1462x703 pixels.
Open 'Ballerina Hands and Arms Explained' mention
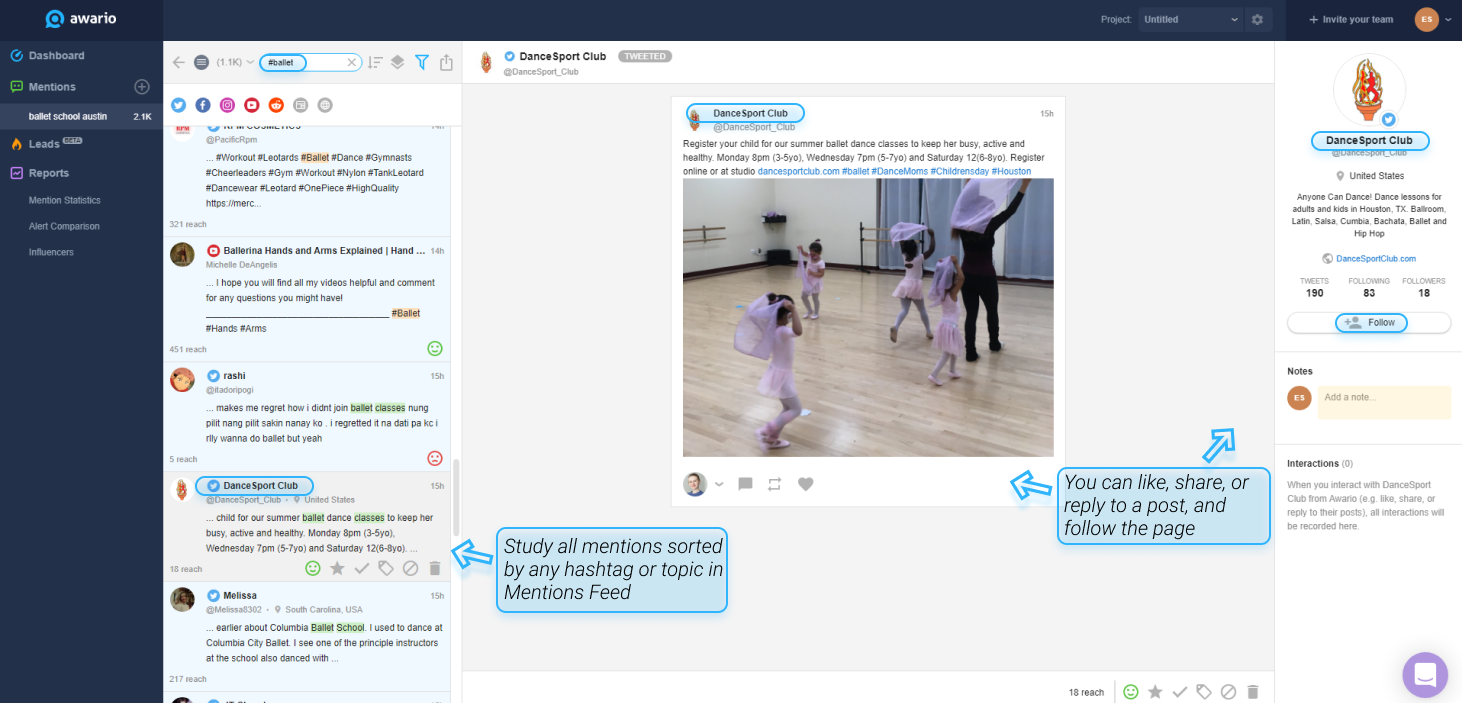coord(307,299)
